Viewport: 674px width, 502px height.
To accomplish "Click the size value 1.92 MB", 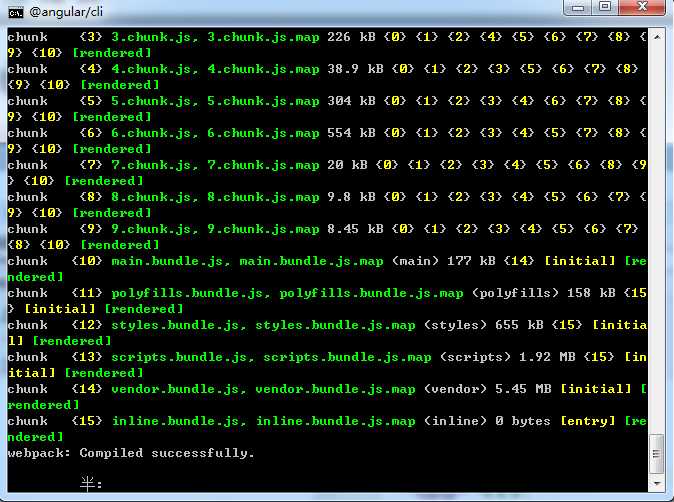I will tap(547, 357).
